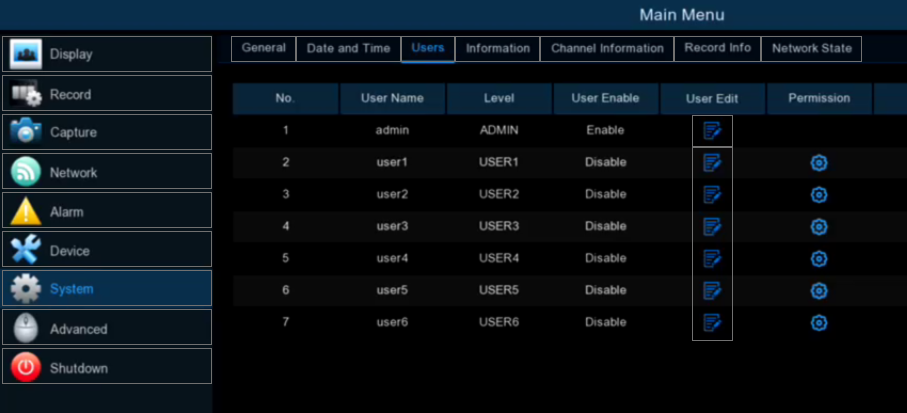907x413 pixels.
Task: Switch to the Date and Time tab
Action: point(348,49)
